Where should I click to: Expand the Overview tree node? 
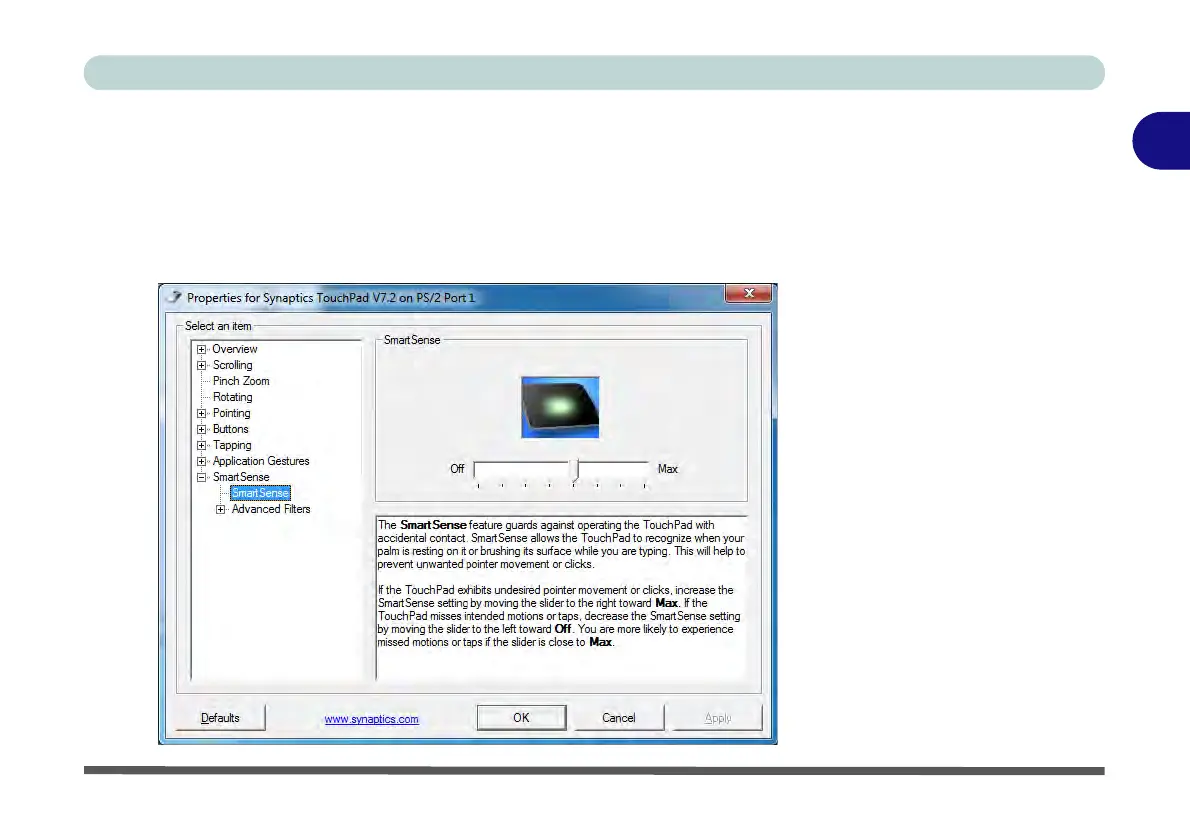pos(201,349)
